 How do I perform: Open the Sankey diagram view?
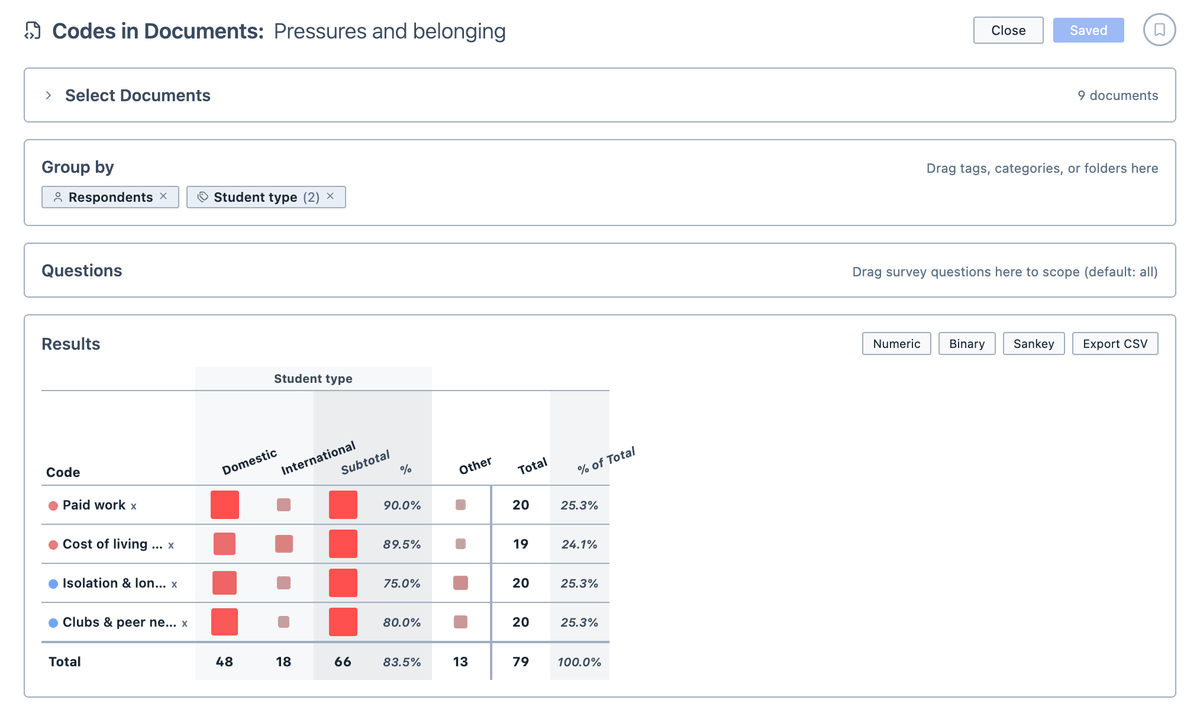click(x=1033, y=343)
